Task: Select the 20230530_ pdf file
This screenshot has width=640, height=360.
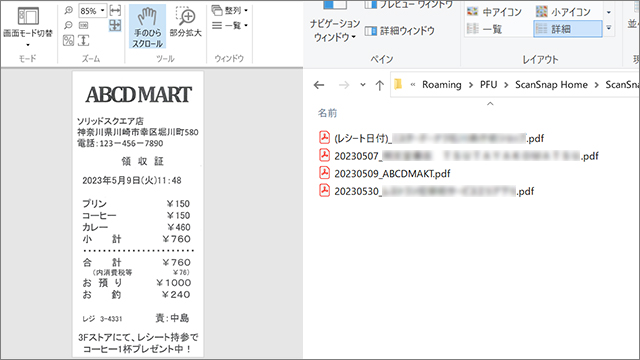Action: (426, 191)
